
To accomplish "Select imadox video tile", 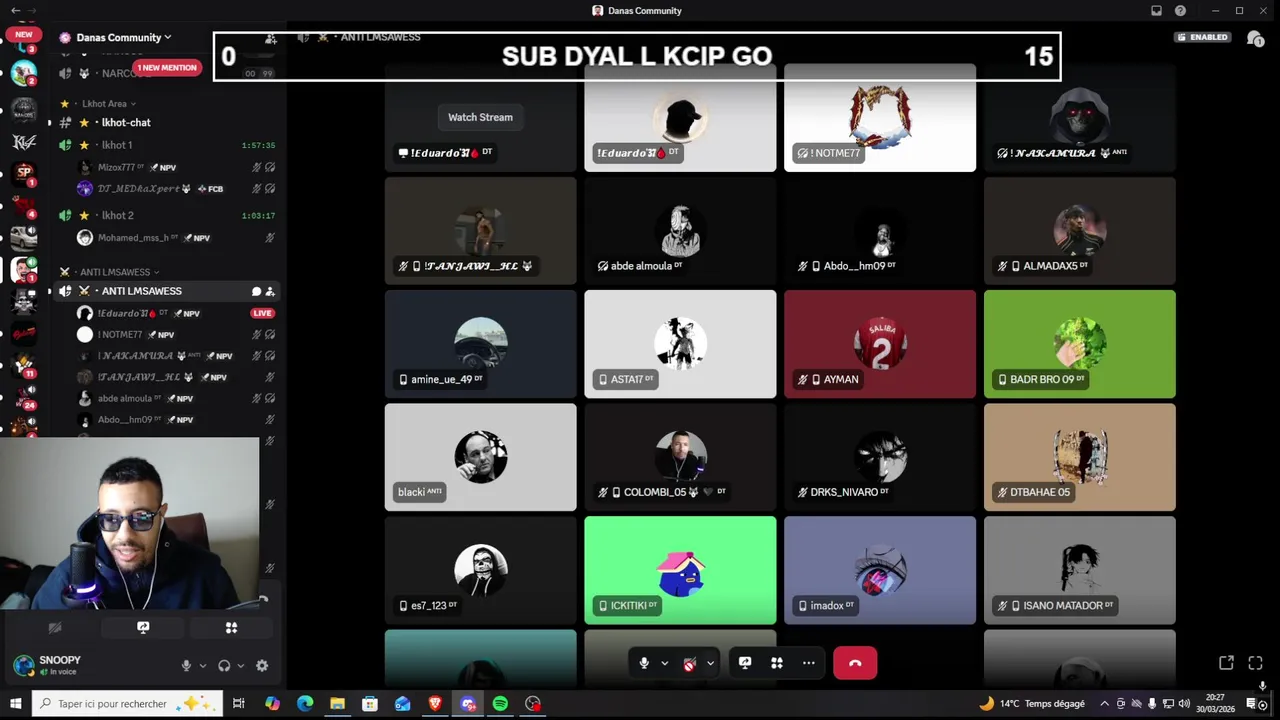I will (x=880, y=570).
